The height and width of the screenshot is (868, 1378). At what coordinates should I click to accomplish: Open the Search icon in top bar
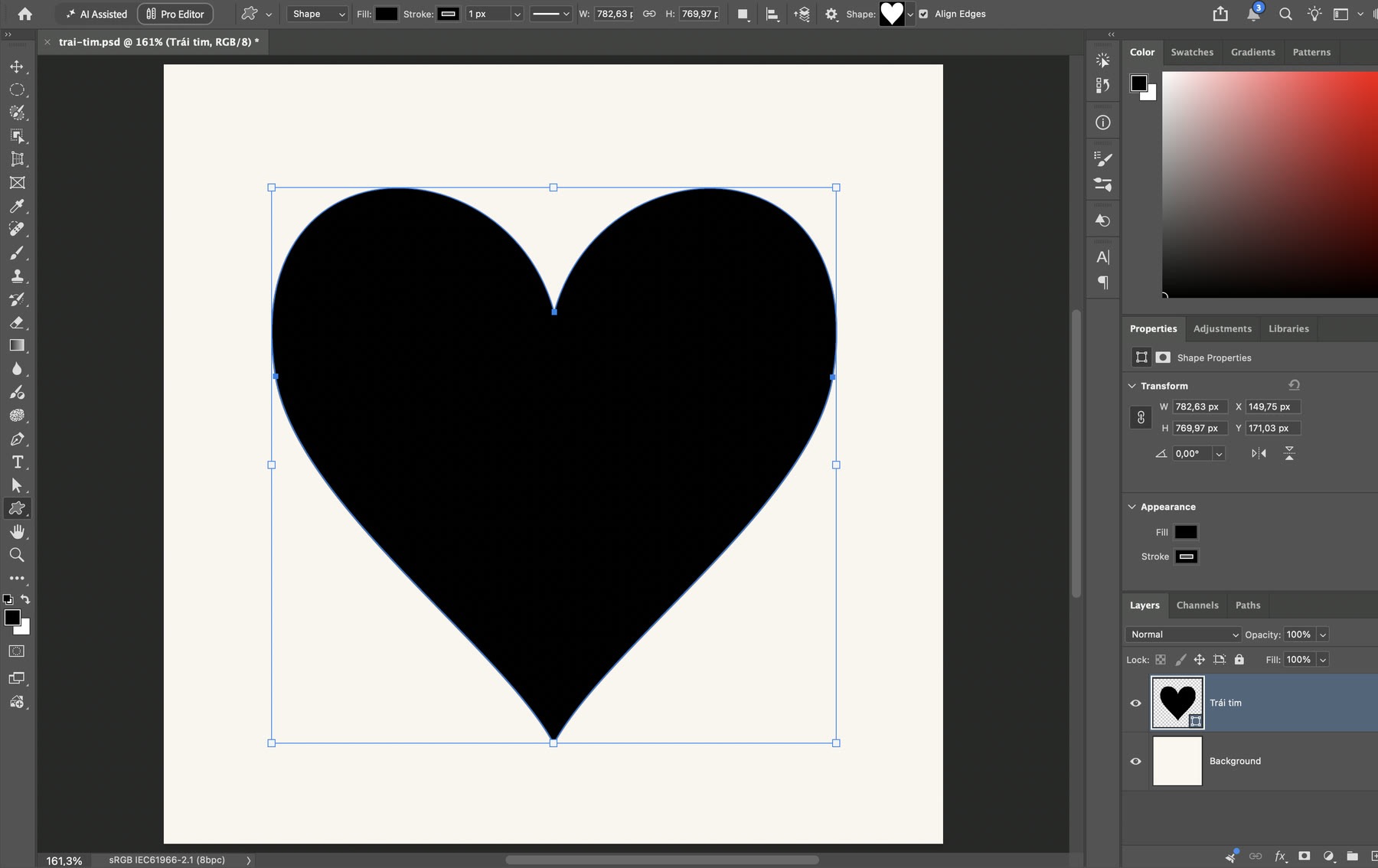(x=1285, y=14)
